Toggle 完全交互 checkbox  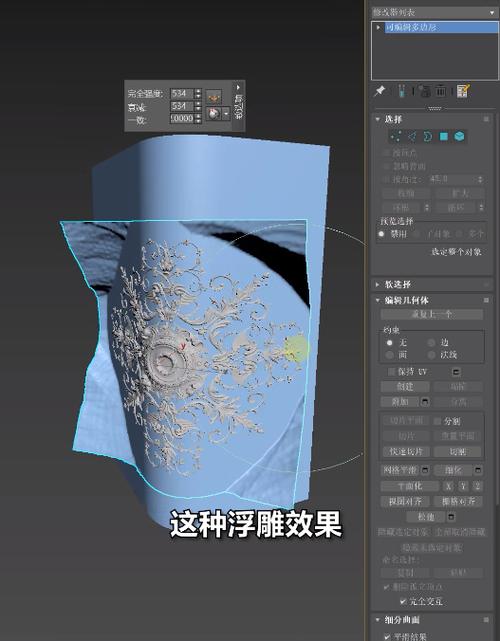pyautogui.click(x=403, y=601)
